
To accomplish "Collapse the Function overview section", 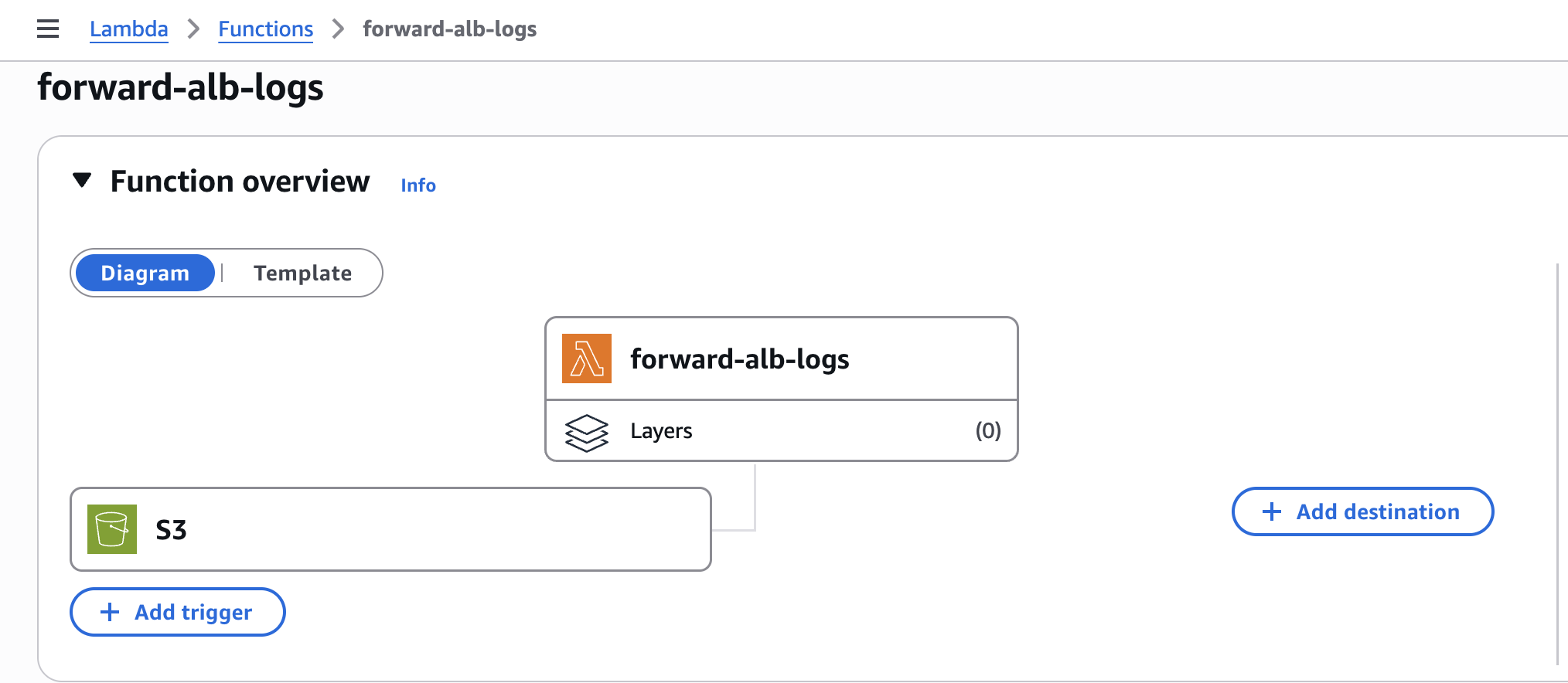I will [81, 180].
